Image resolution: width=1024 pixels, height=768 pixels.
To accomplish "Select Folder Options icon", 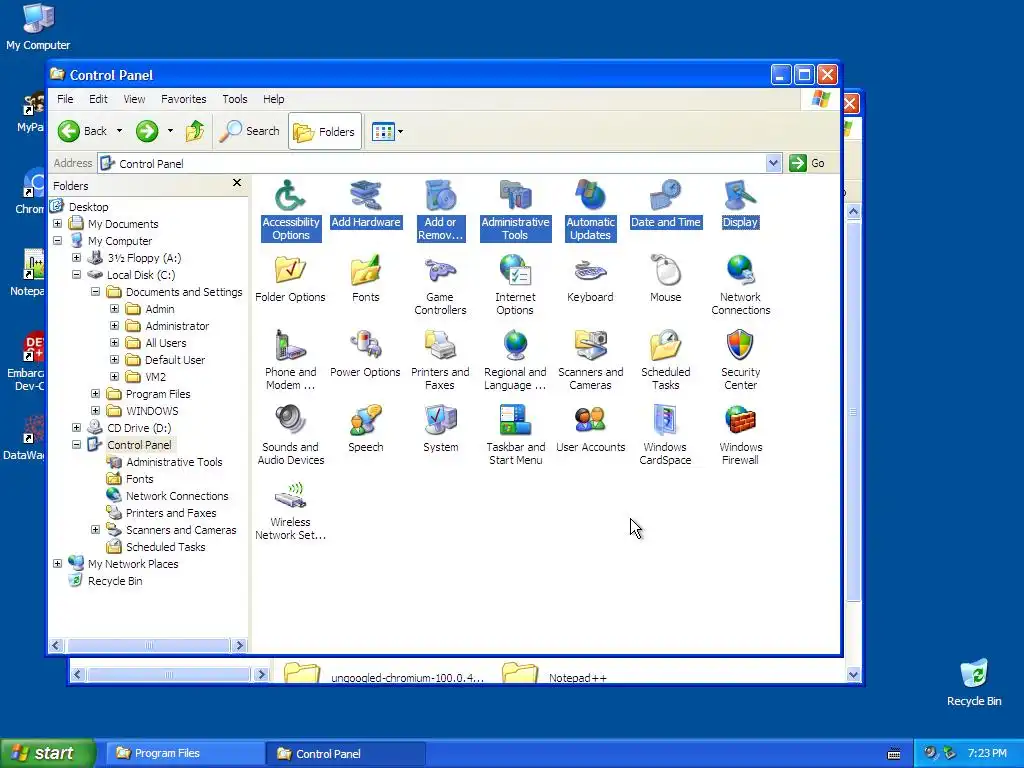I will pos(290,279).
